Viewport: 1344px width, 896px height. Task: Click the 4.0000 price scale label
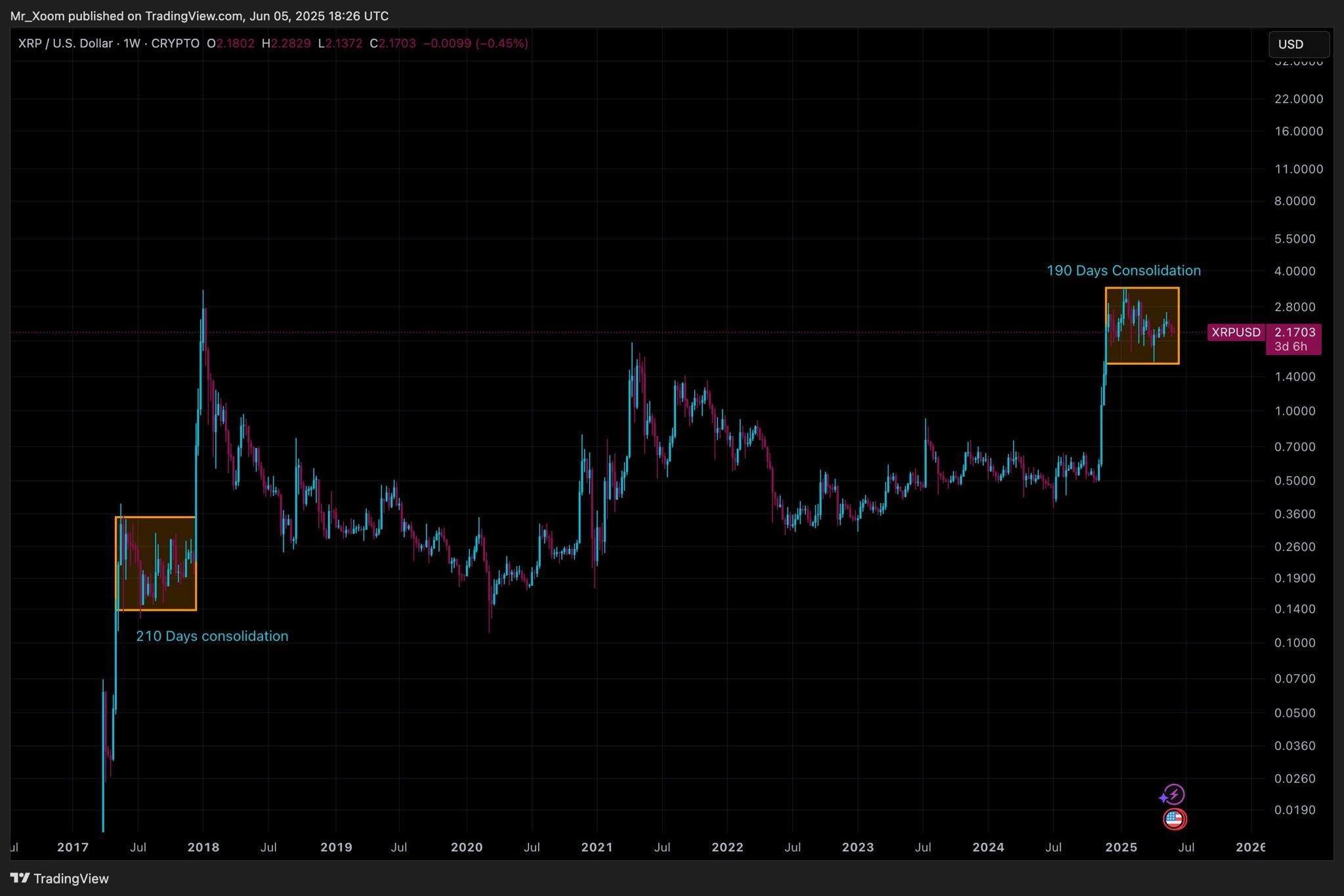pyautogui.click(x=1295, y=271)
